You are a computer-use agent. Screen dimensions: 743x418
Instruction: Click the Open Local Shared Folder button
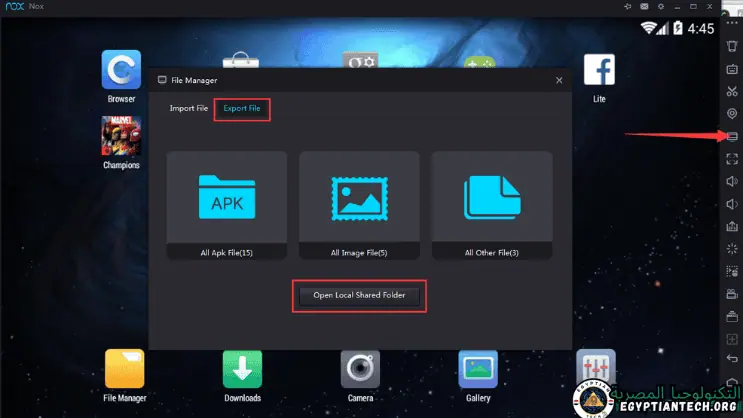pyautogui.click(x=359, y=295)
